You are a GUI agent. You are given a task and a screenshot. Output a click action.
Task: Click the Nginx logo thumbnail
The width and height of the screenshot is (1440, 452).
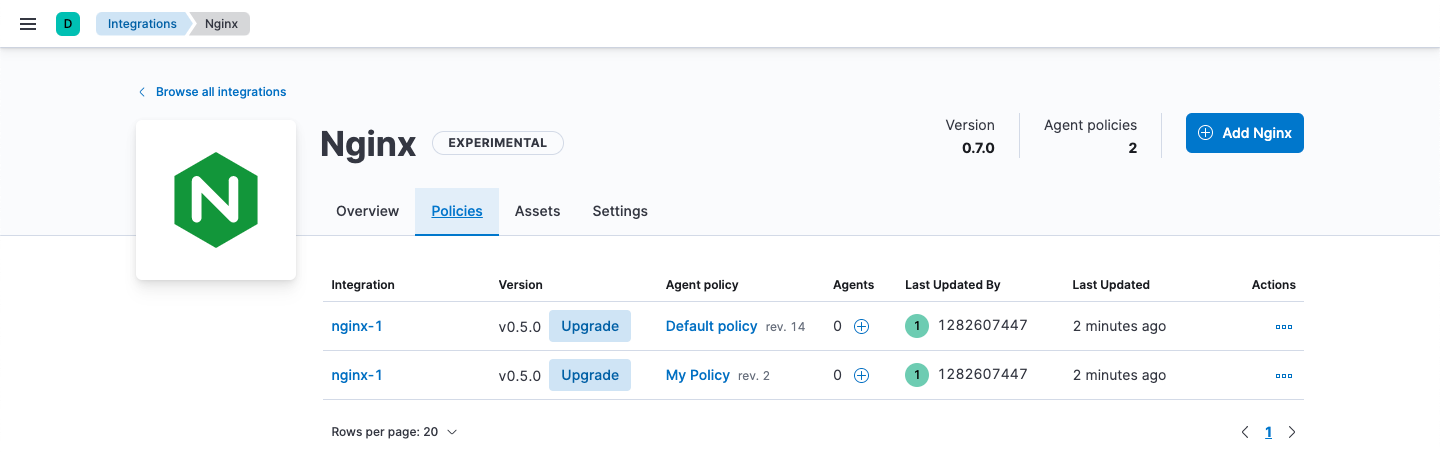coord(216,200)
